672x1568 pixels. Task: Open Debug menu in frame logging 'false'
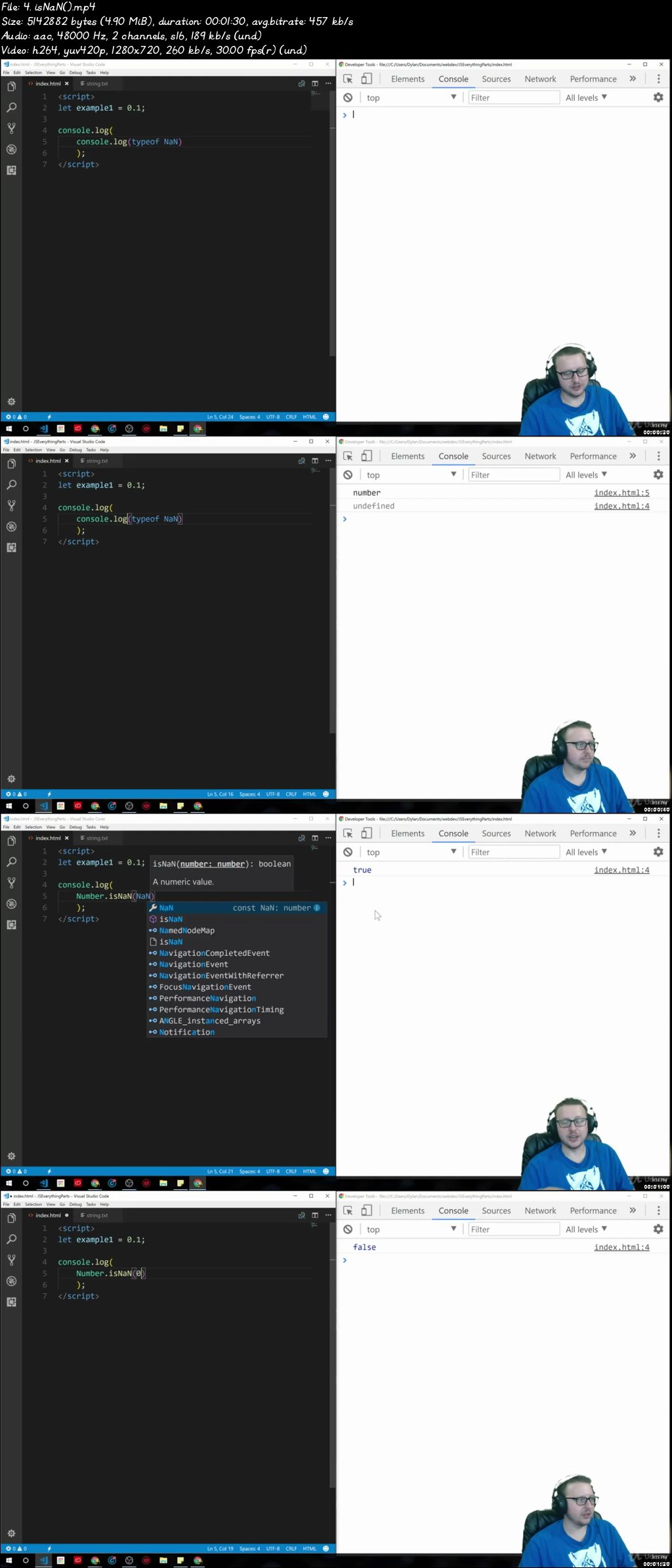[75, 1205]
